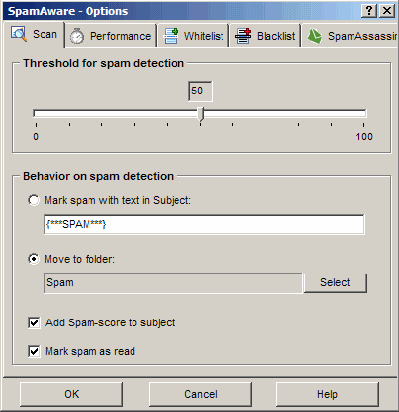The width and height of the screenshot is (399, 412).
Task: Click the spam threshold slider handle
Action: tap(200, 114)
